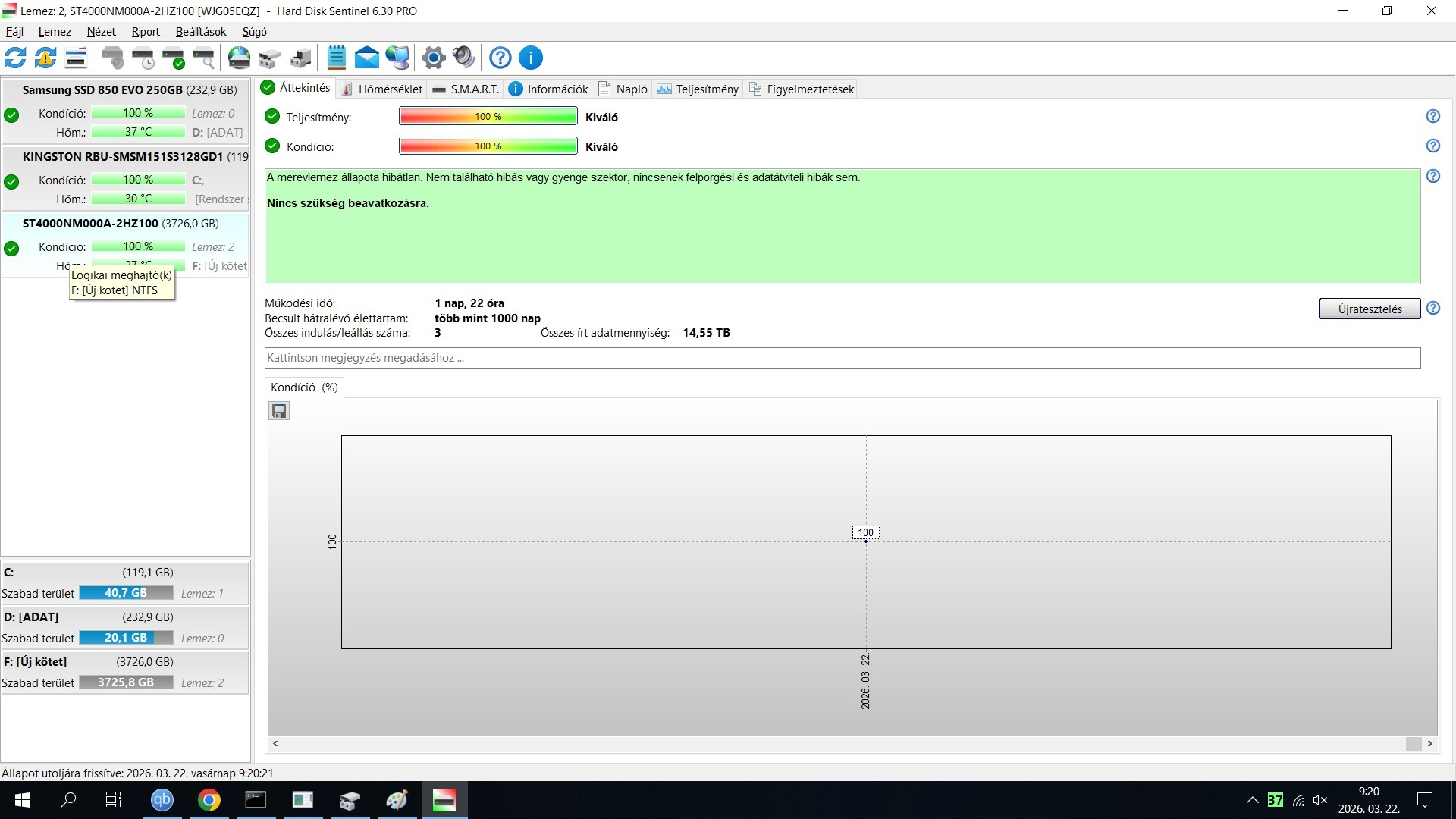Viewport: 1456px width, 819px height.
Task: Click the disk with magnifier icon
Action: click(203, 58)
